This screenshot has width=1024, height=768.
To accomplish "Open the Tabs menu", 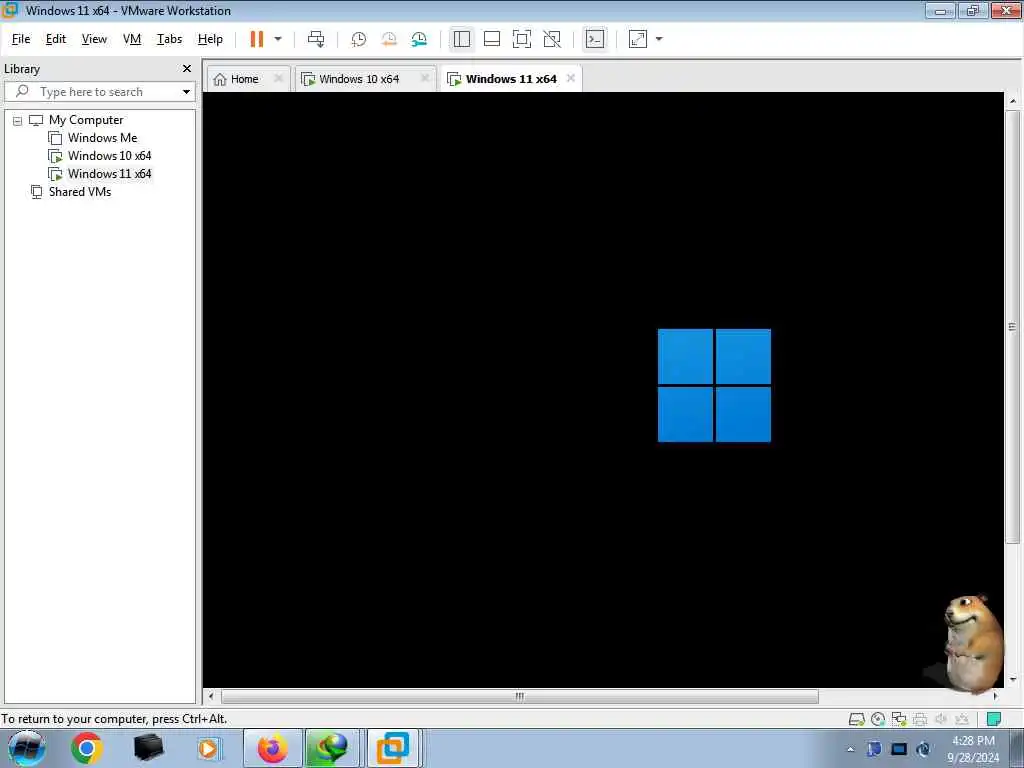I will 169,39.
